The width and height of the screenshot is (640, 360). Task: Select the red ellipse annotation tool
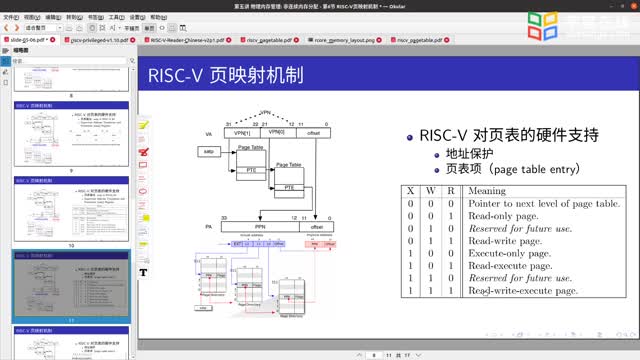(143, 191)
